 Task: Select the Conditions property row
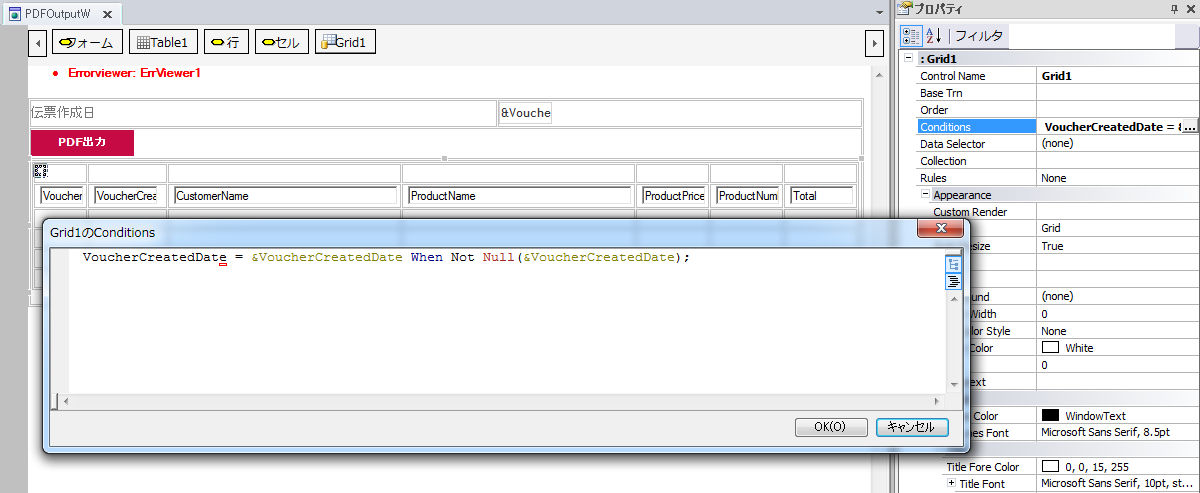(x=975, y=127)
